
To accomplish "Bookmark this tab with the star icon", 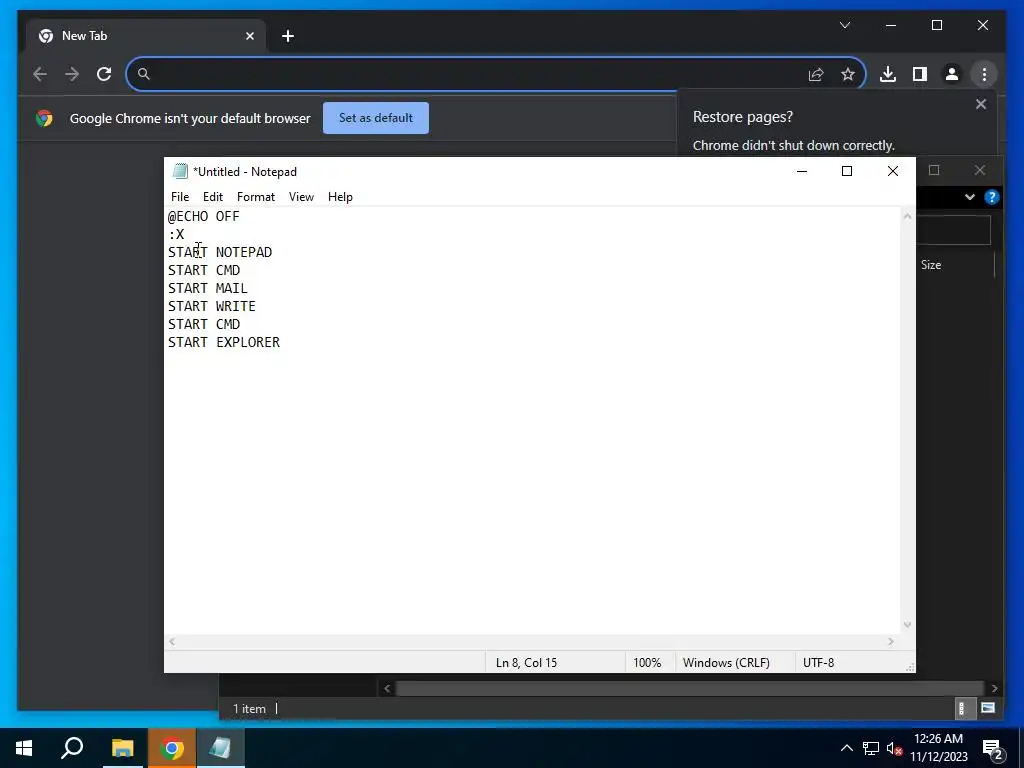I will (848, 74).
